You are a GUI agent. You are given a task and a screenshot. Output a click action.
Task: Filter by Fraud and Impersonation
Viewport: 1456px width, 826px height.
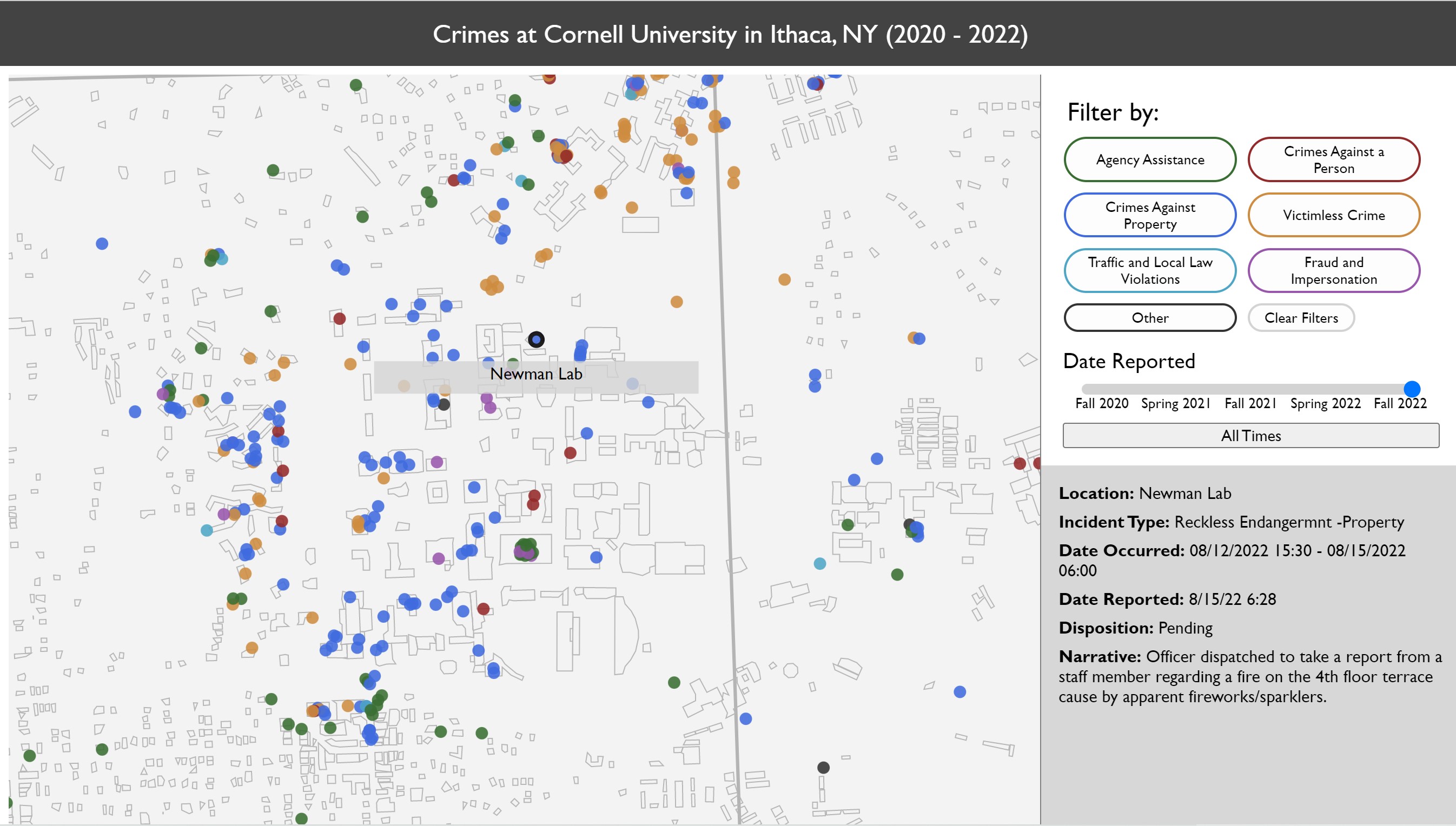point(1333,271)
